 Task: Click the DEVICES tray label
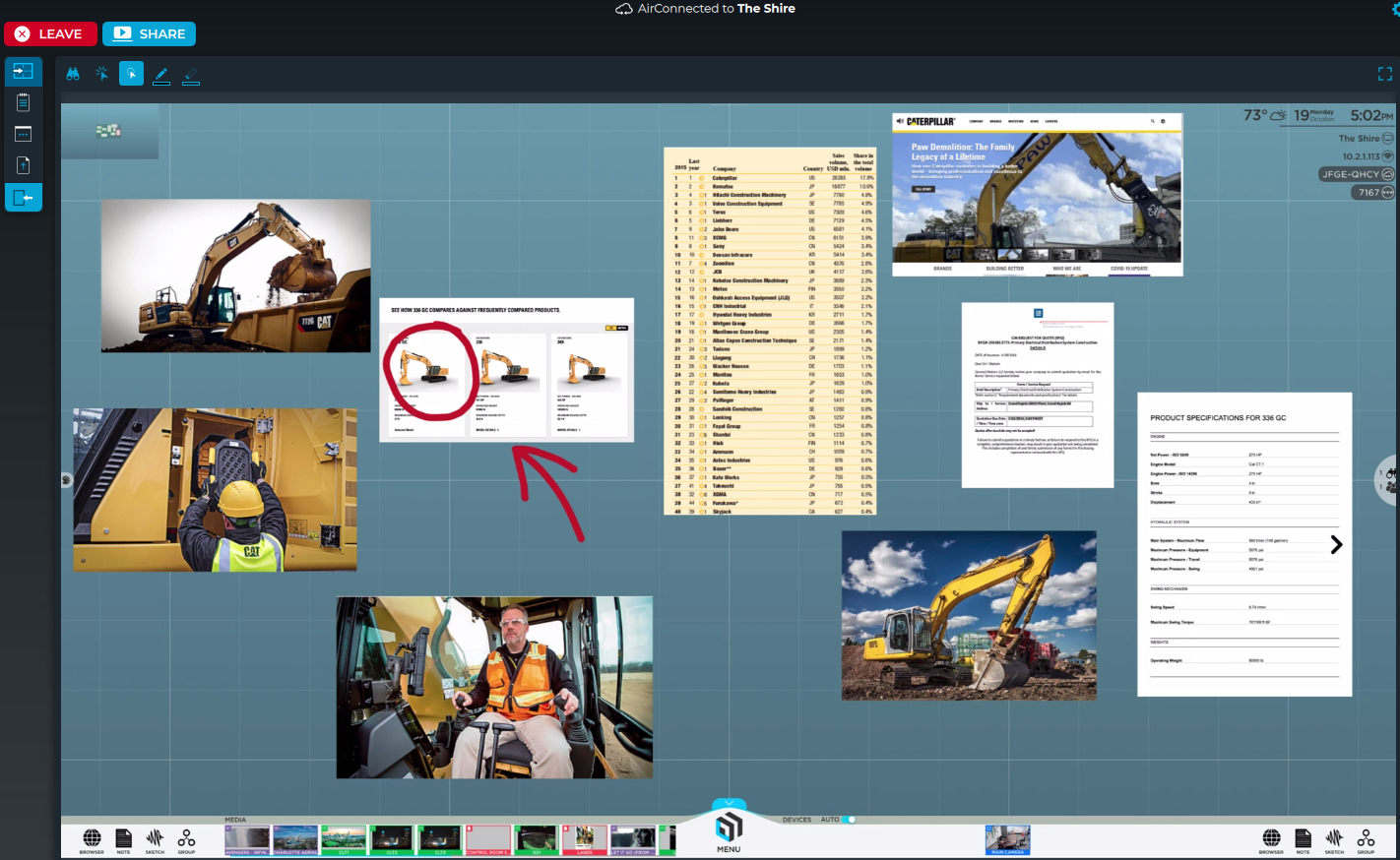796,820
